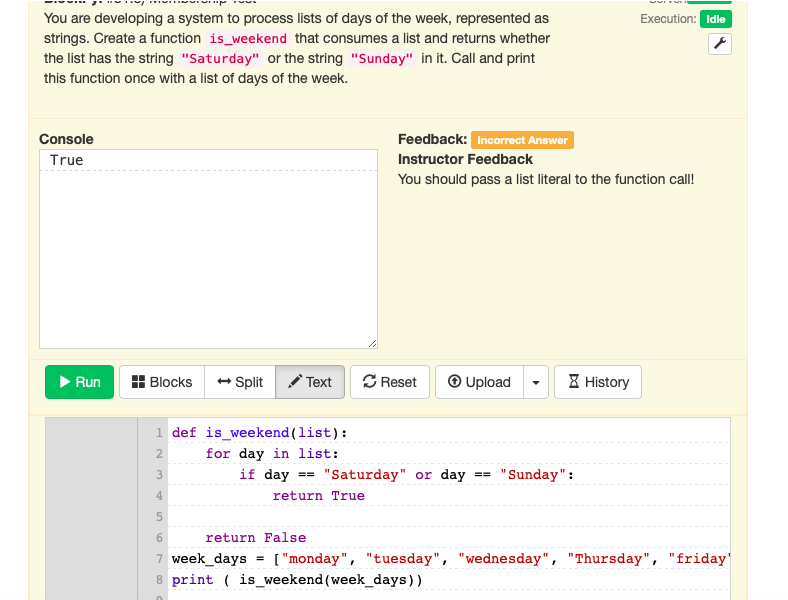
Task: Click the Instructor Feedback heading
Action: (465, 159)
